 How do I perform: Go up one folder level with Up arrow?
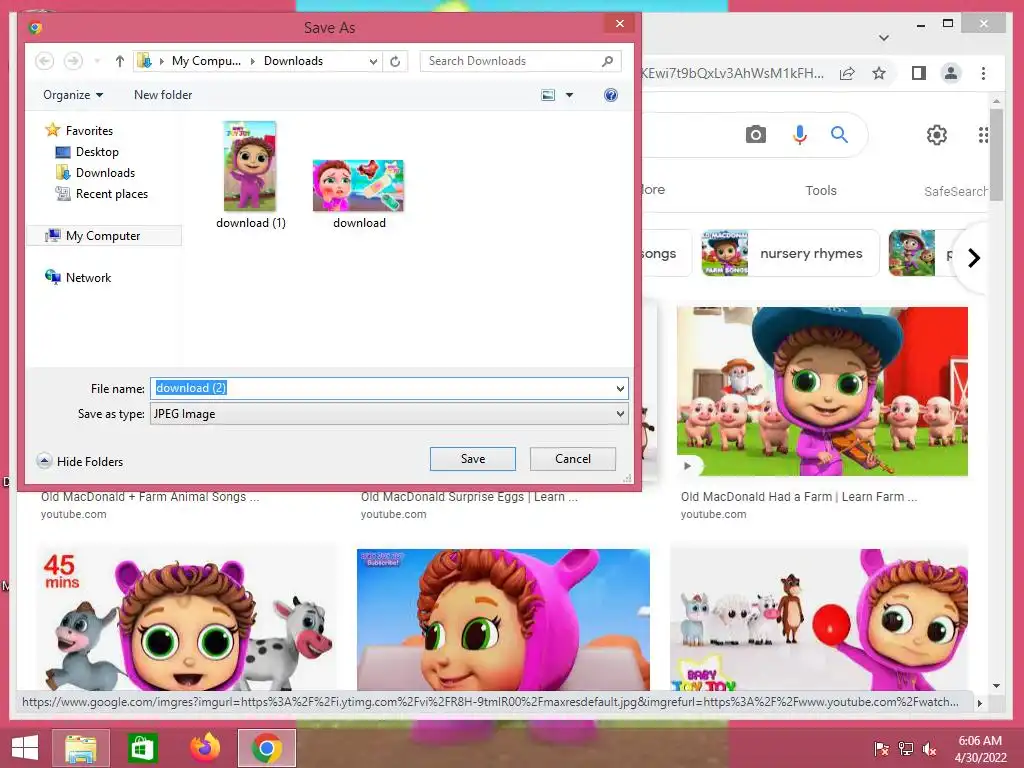tap(120, 61)
